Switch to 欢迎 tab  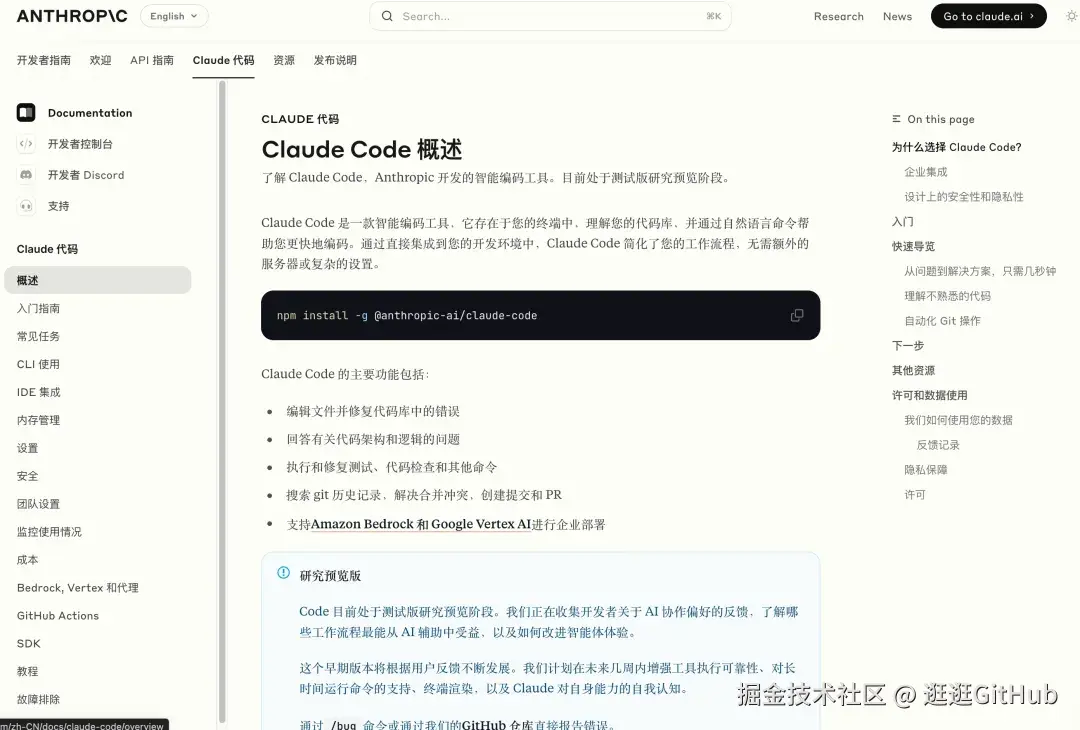click(101, 60)
